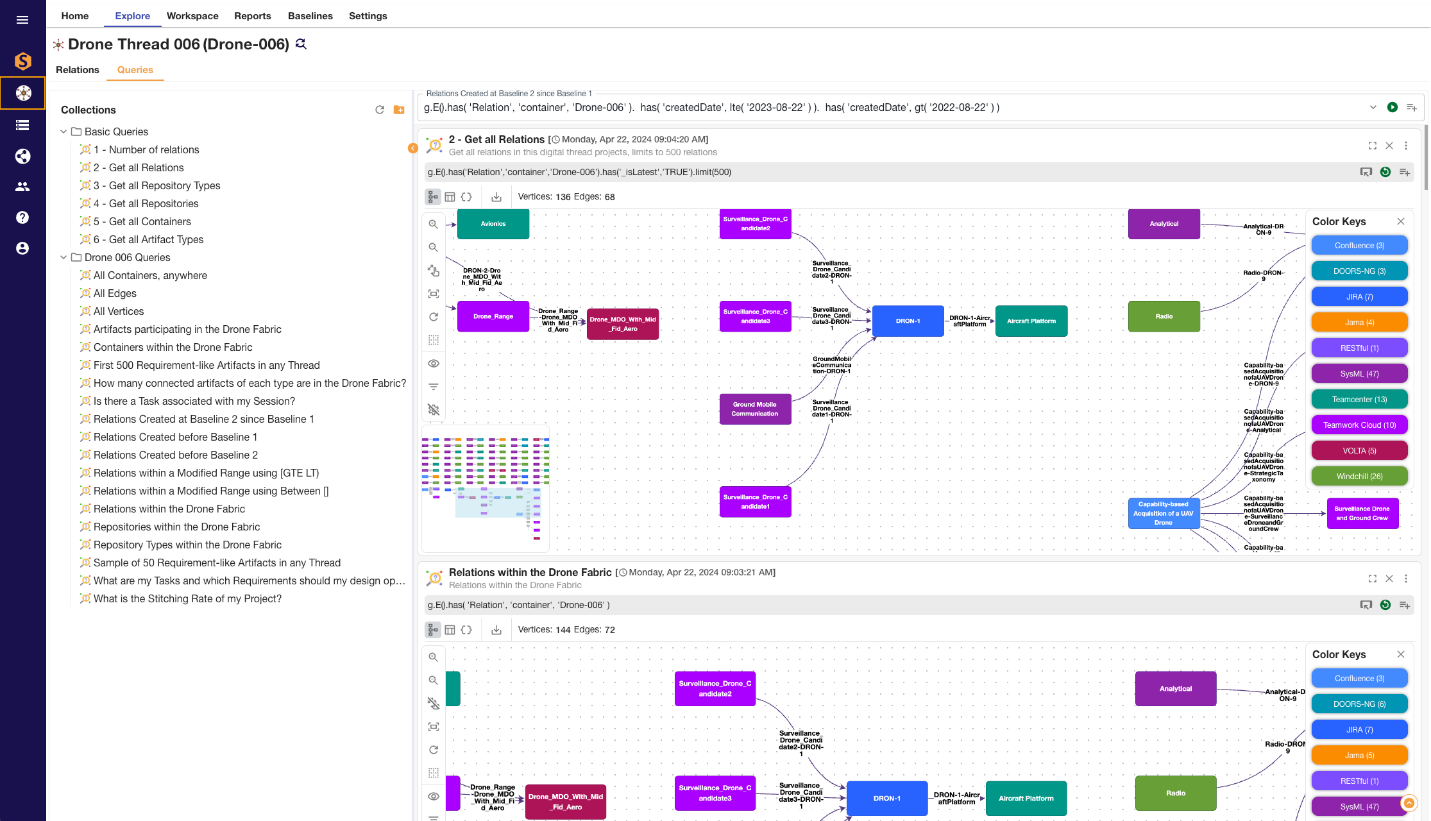This screenshot has width=1431, height=821.
Task: Select the 'Repositories within the Drone Fabric' query
Action: pyautogui.click(x=176, y=527)
